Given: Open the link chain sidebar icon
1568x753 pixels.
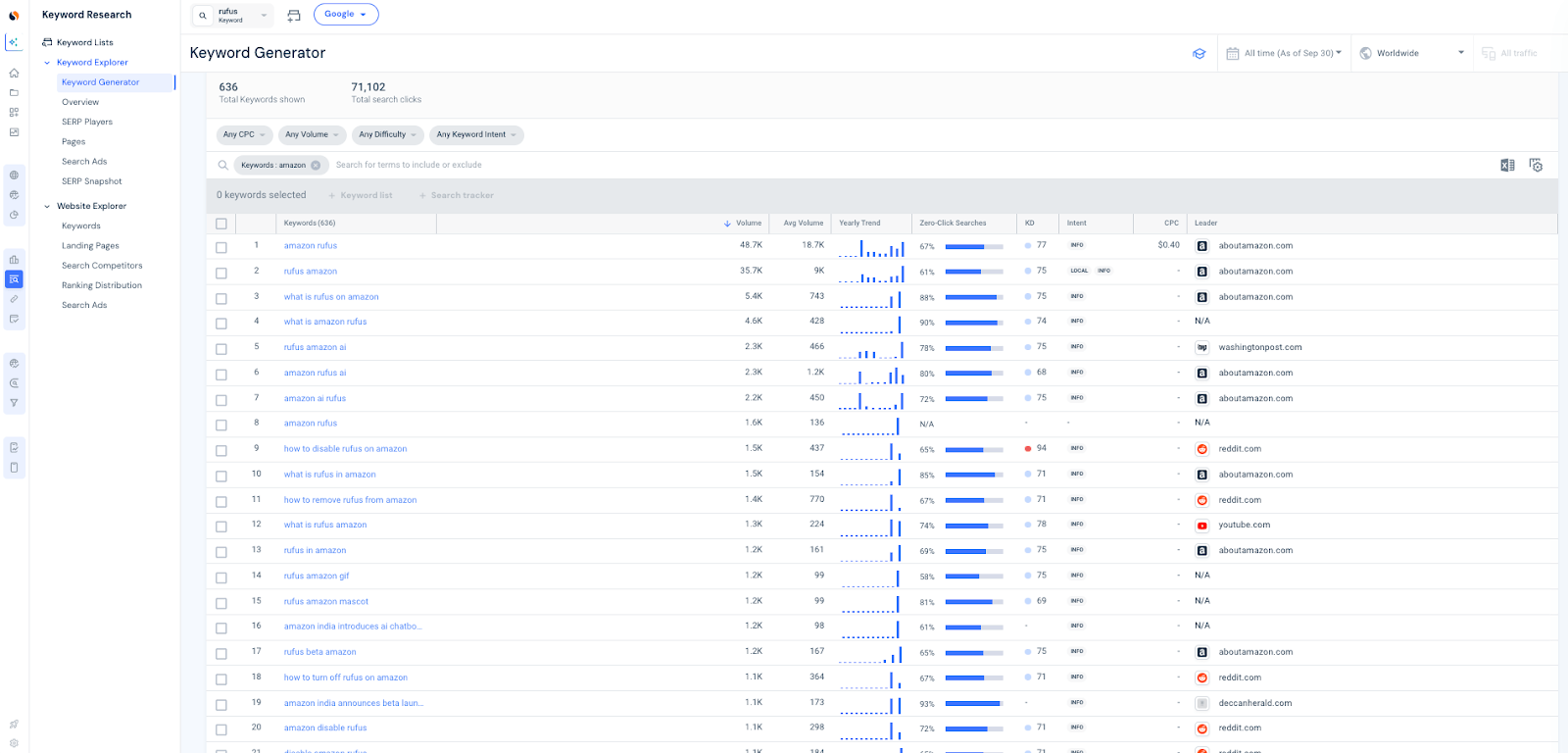Looking at the screenshot, I should coord(14,299).
